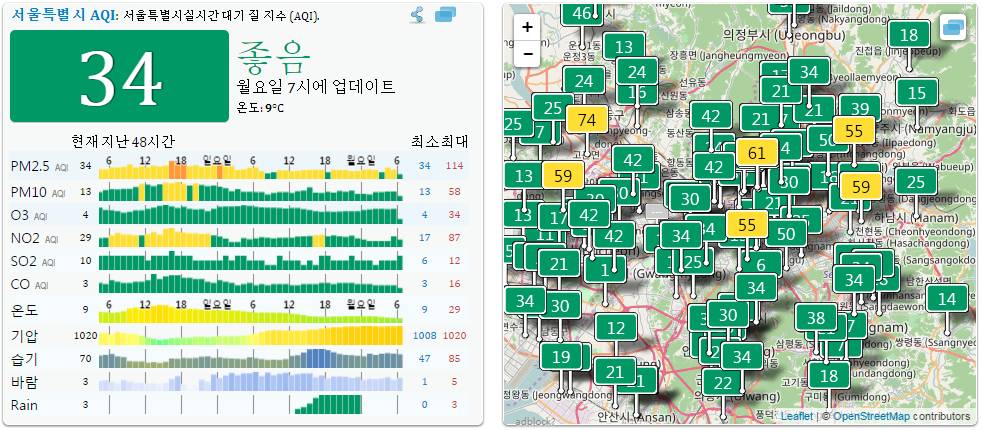
Task: Zoom out the map with the minus button
Action: pos(527,54)
